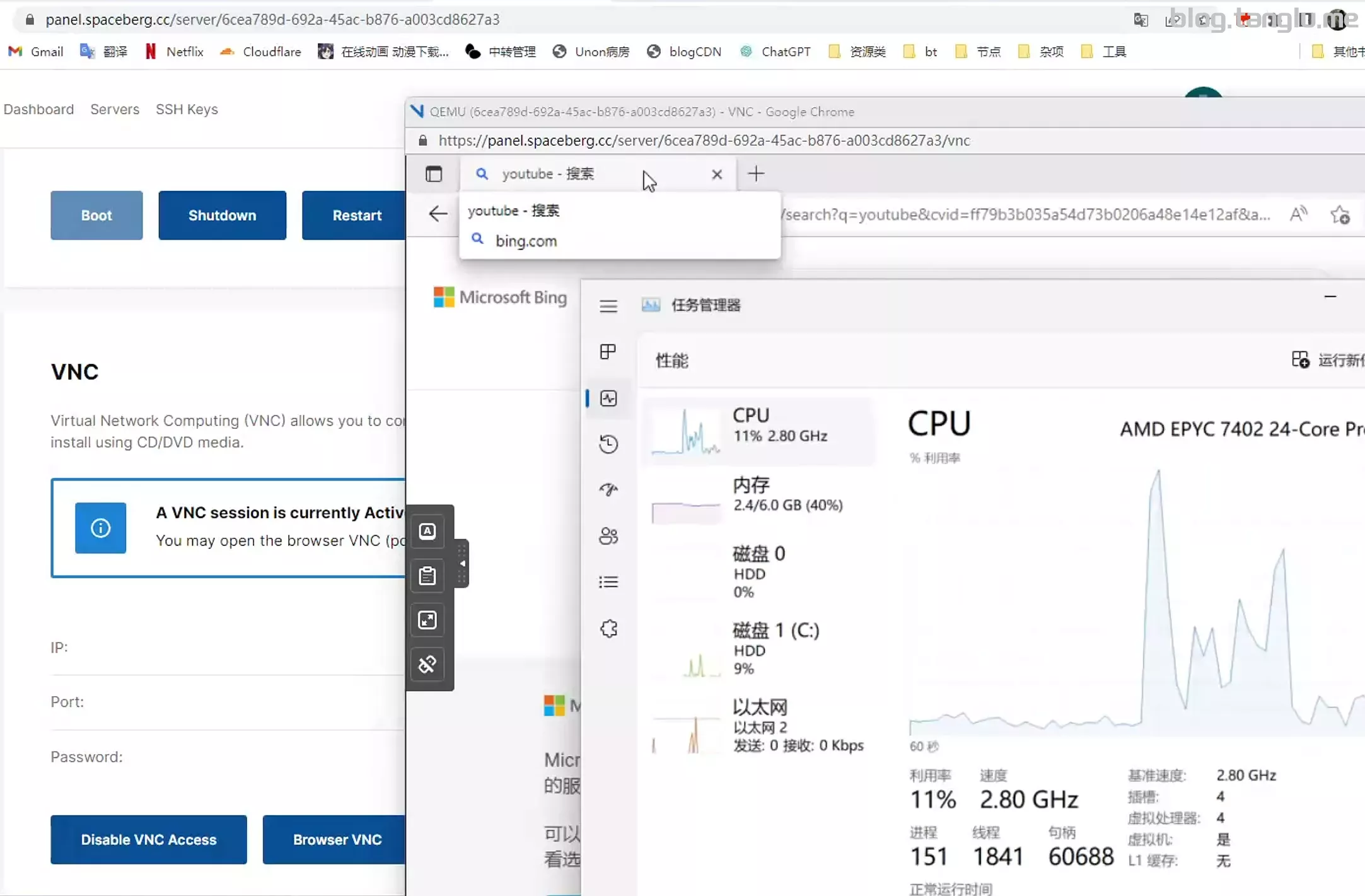The width and height of the screenshot is (1365, 896).
Task: Open the Servers menu item
Action: (x=115, y=109)
